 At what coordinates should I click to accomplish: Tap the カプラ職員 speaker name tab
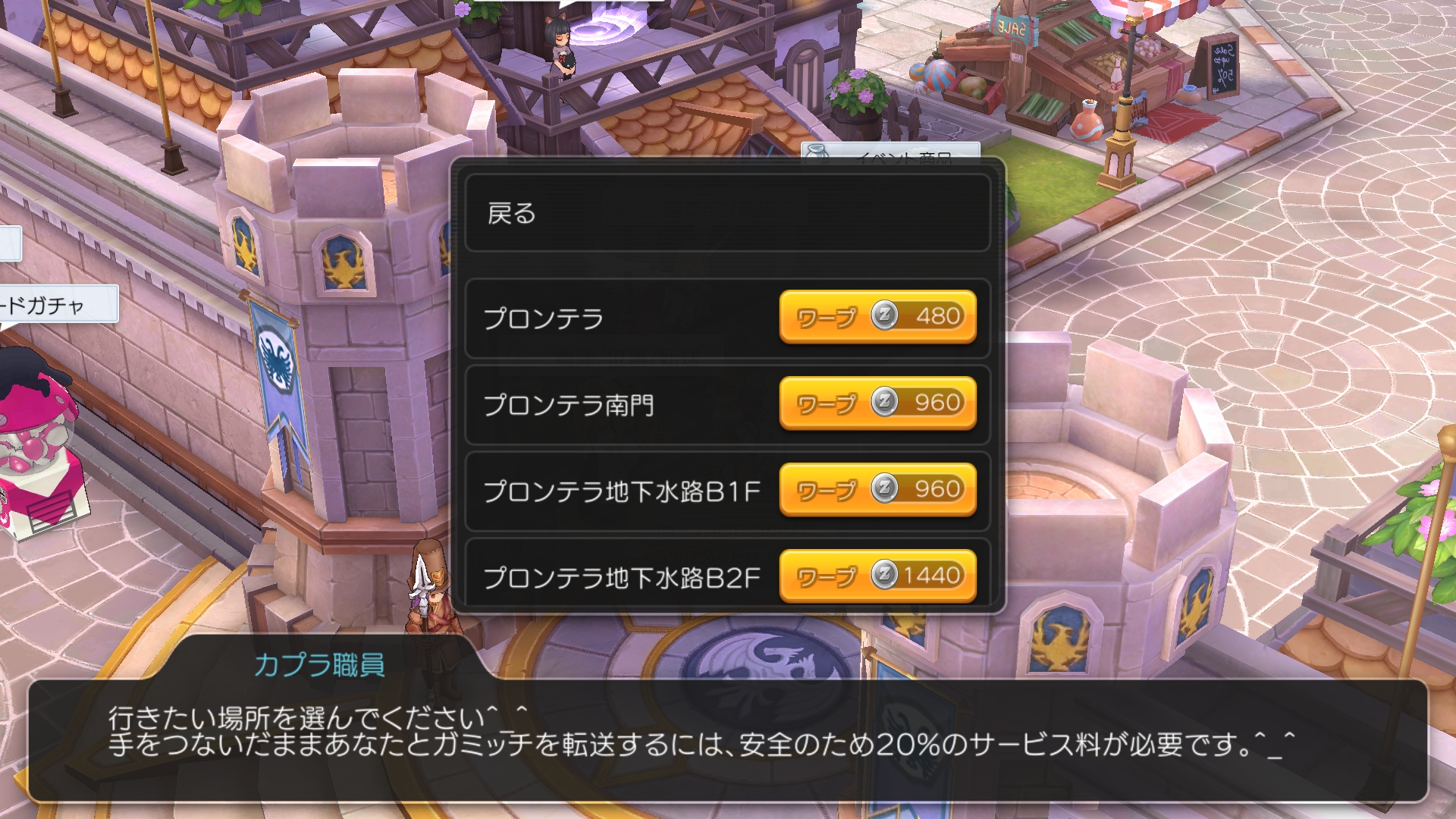click(x=319, y=665)
